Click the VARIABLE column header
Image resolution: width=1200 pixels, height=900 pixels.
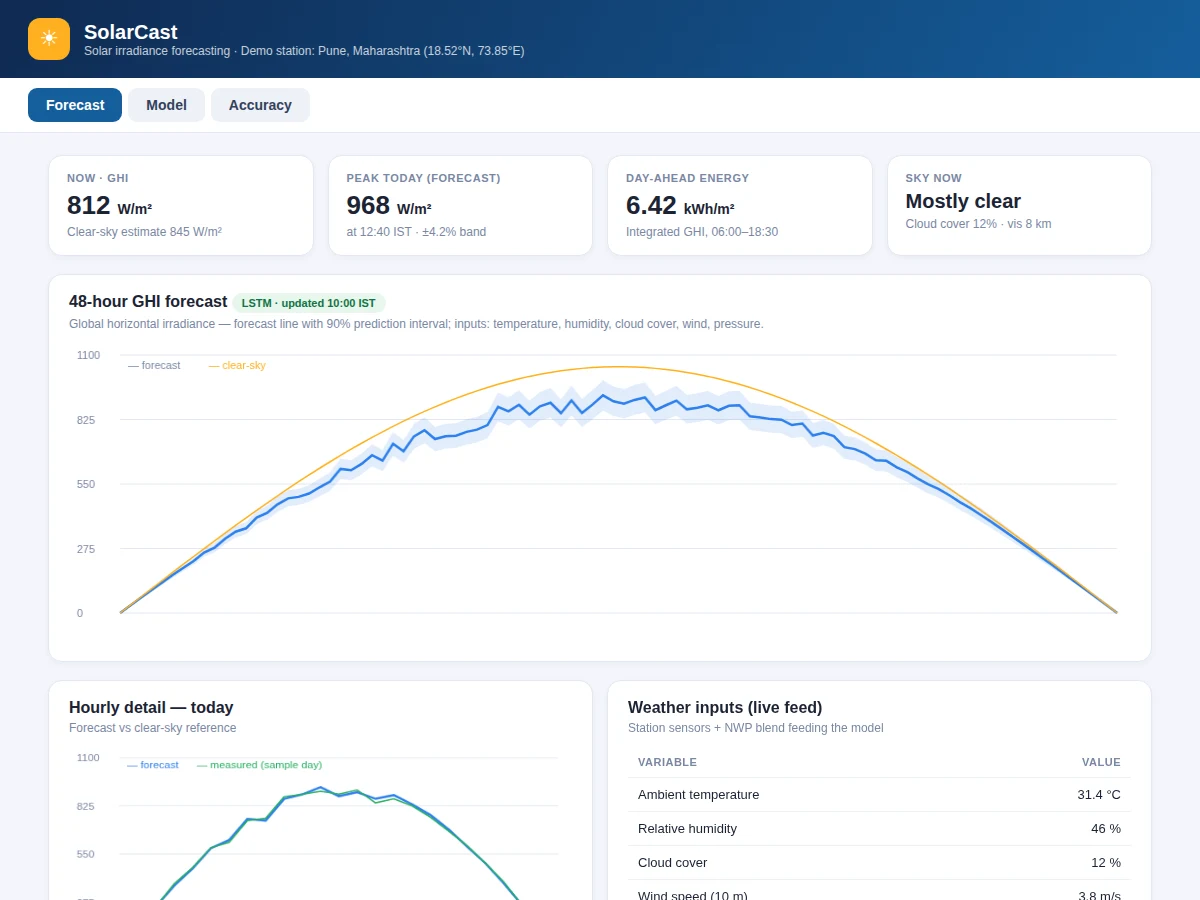click(667, 762)
